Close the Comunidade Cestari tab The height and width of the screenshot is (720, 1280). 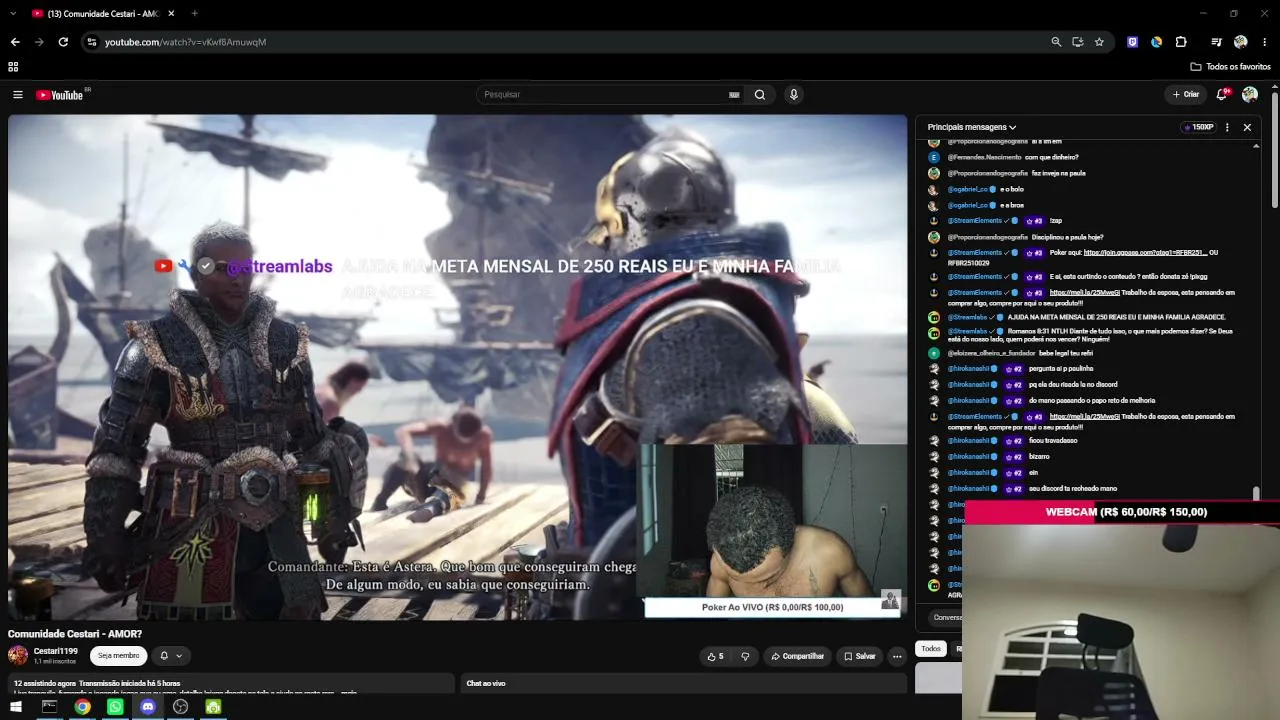click(171, 13)
